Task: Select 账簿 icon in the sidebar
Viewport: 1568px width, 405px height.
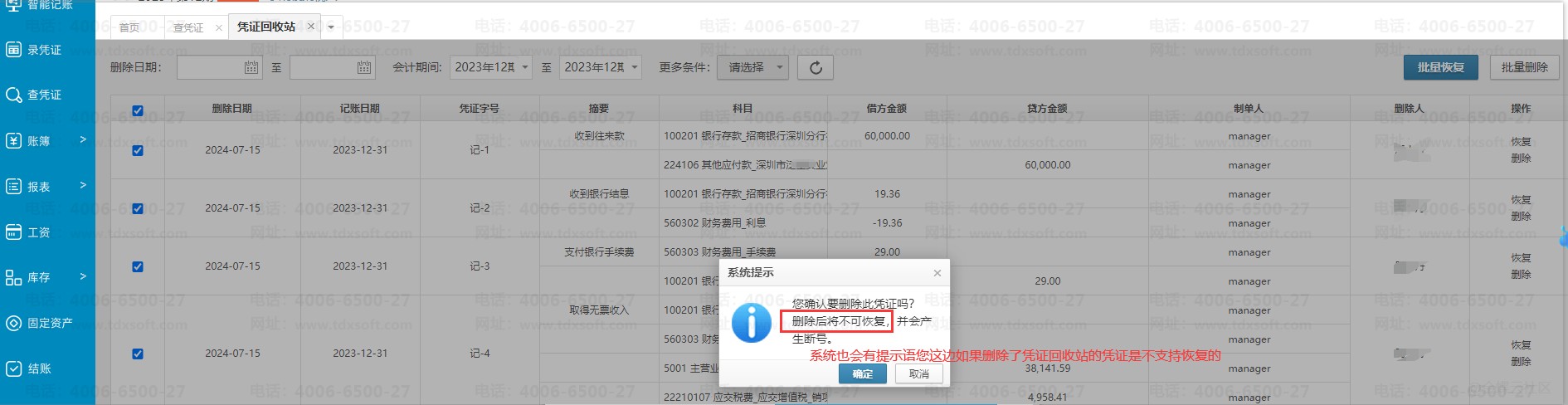Action: (x=13, y=141)
